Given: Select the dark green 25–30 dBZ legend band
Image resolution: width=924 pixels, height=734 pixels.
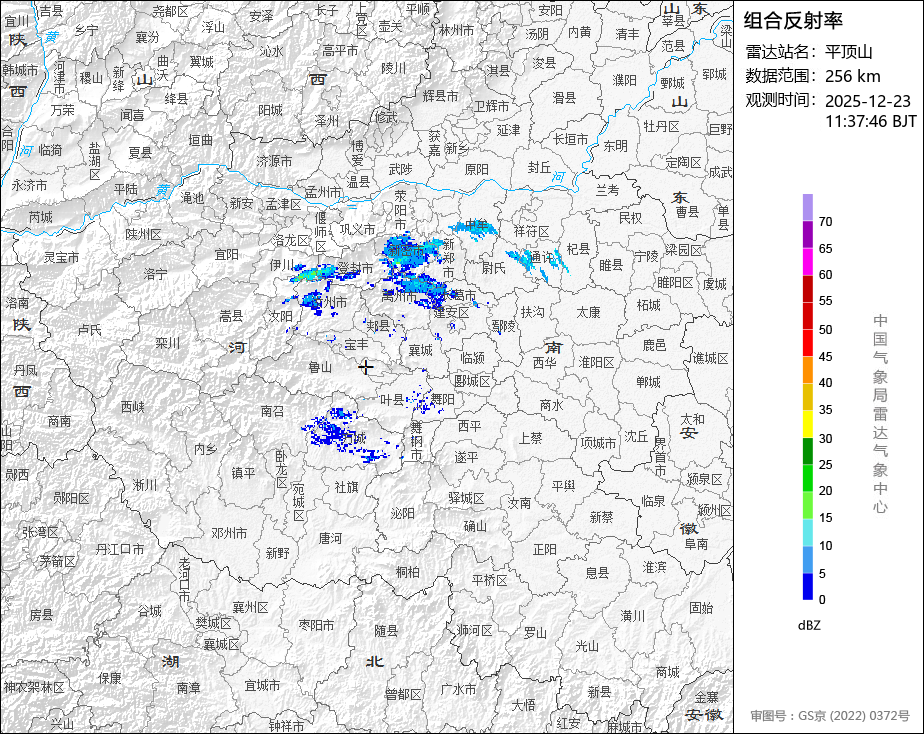Looking at the screenshot, I should (x=807, y=451).
